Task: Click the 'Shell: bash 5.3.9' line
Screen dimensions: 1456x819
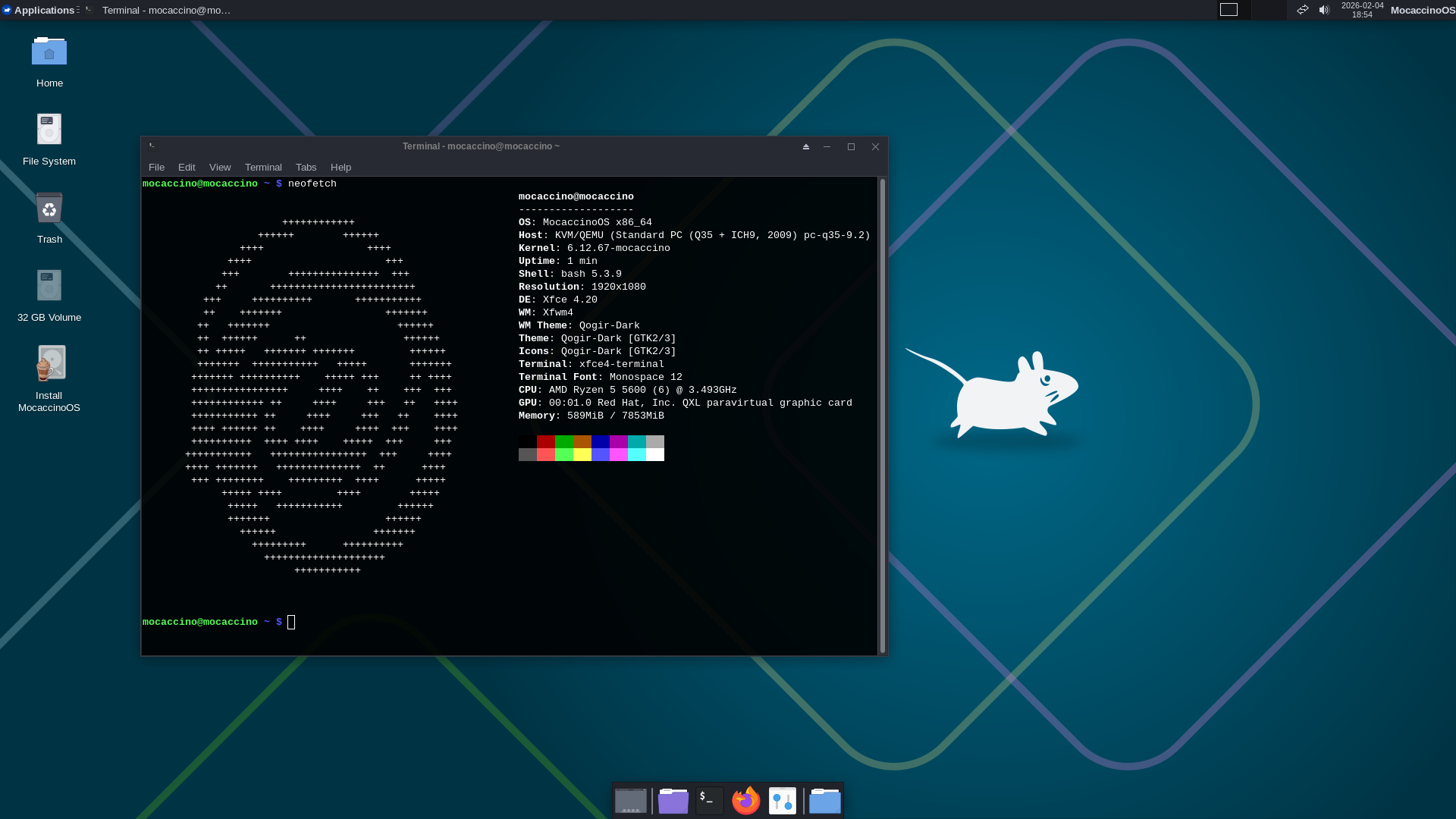Action: click(x=570, y=274)
